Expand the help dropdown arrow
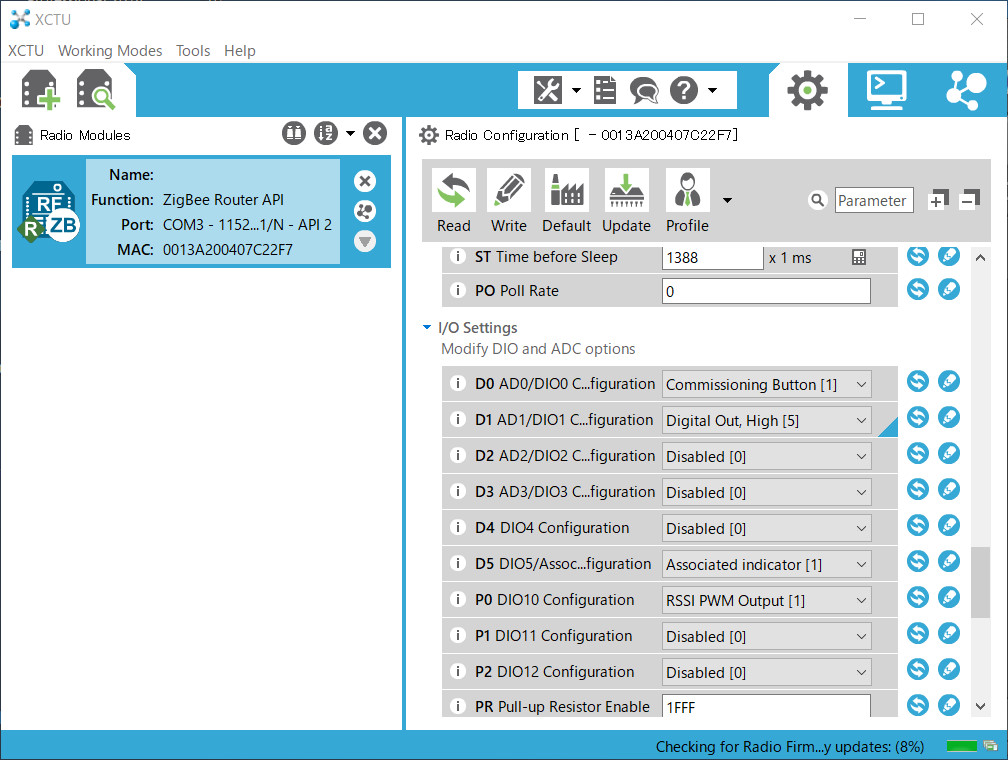The height and width of the screenshot is (760, 1008). tap(712, 90)
